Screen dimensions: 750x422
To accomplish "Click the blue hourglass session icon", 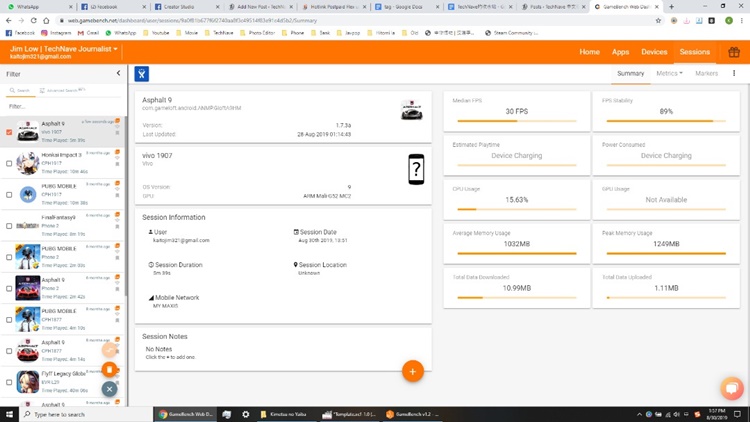I will (142, 74).
